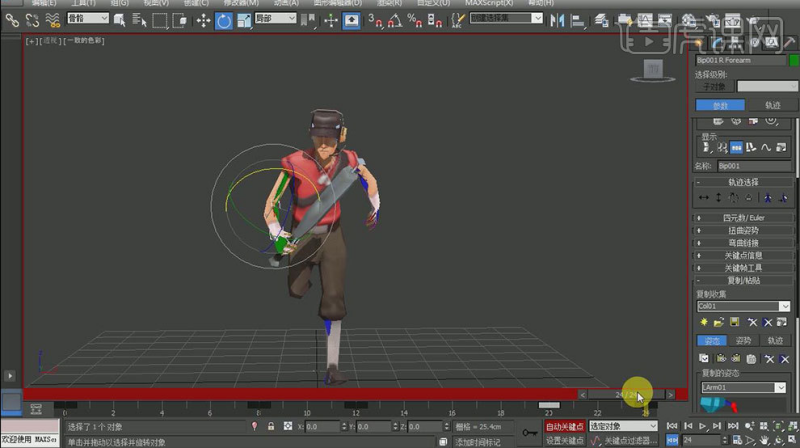Open the 修改器(M) menu
Viewport: 800px width, 448px height.
(241, 3)
